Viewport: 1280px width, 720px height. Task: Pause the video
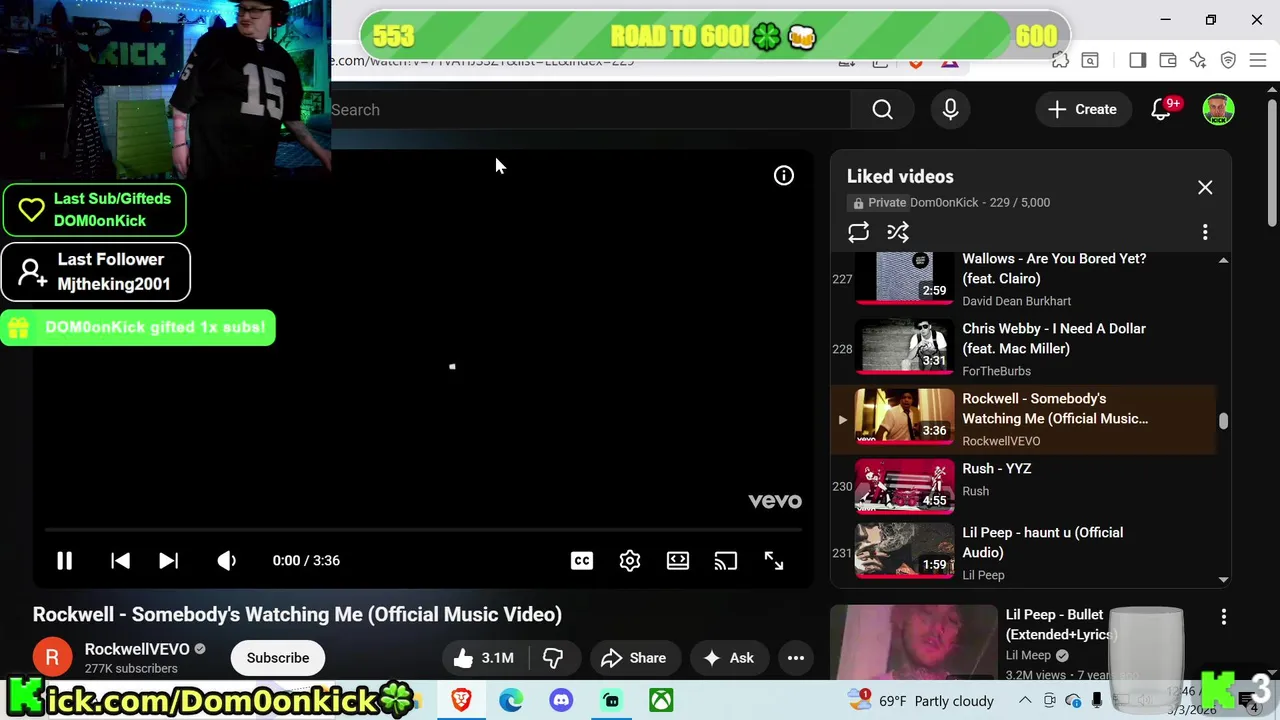(x=64, y=561)
